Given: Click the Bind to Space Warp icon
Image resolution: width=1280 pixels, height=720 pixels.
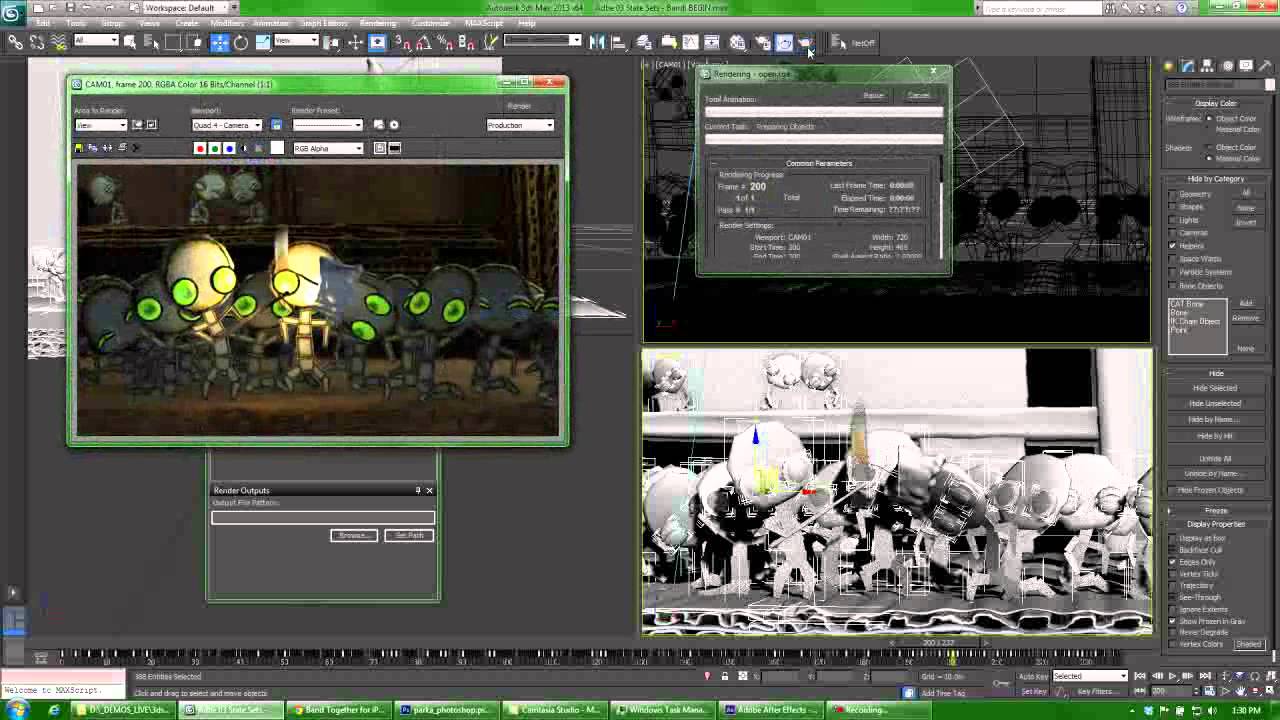Looking at the screenshot, I should (x=58, y=42).
